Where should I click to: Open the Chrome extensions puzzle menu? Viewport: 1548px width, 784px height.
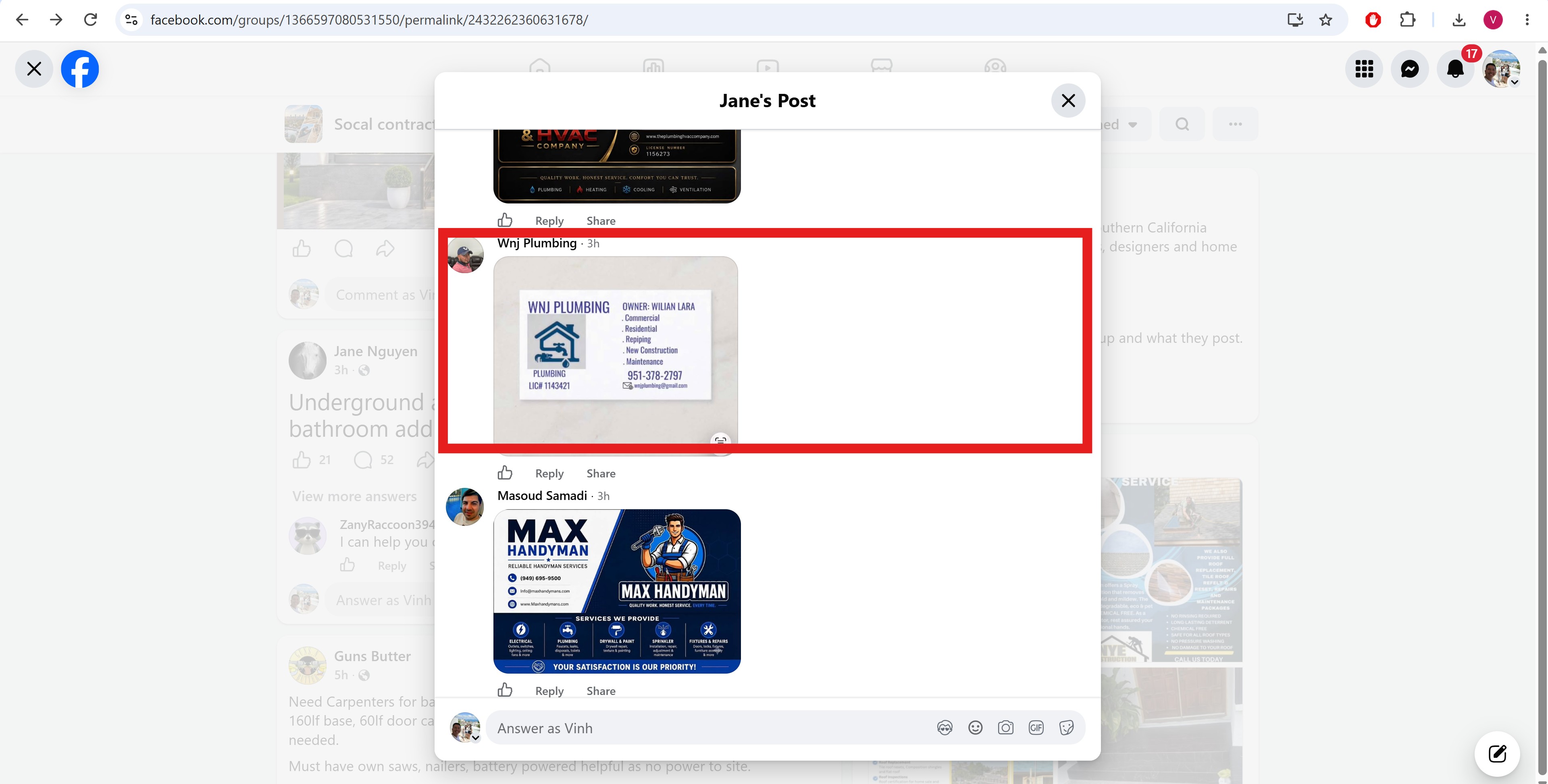pos(1407,20)
